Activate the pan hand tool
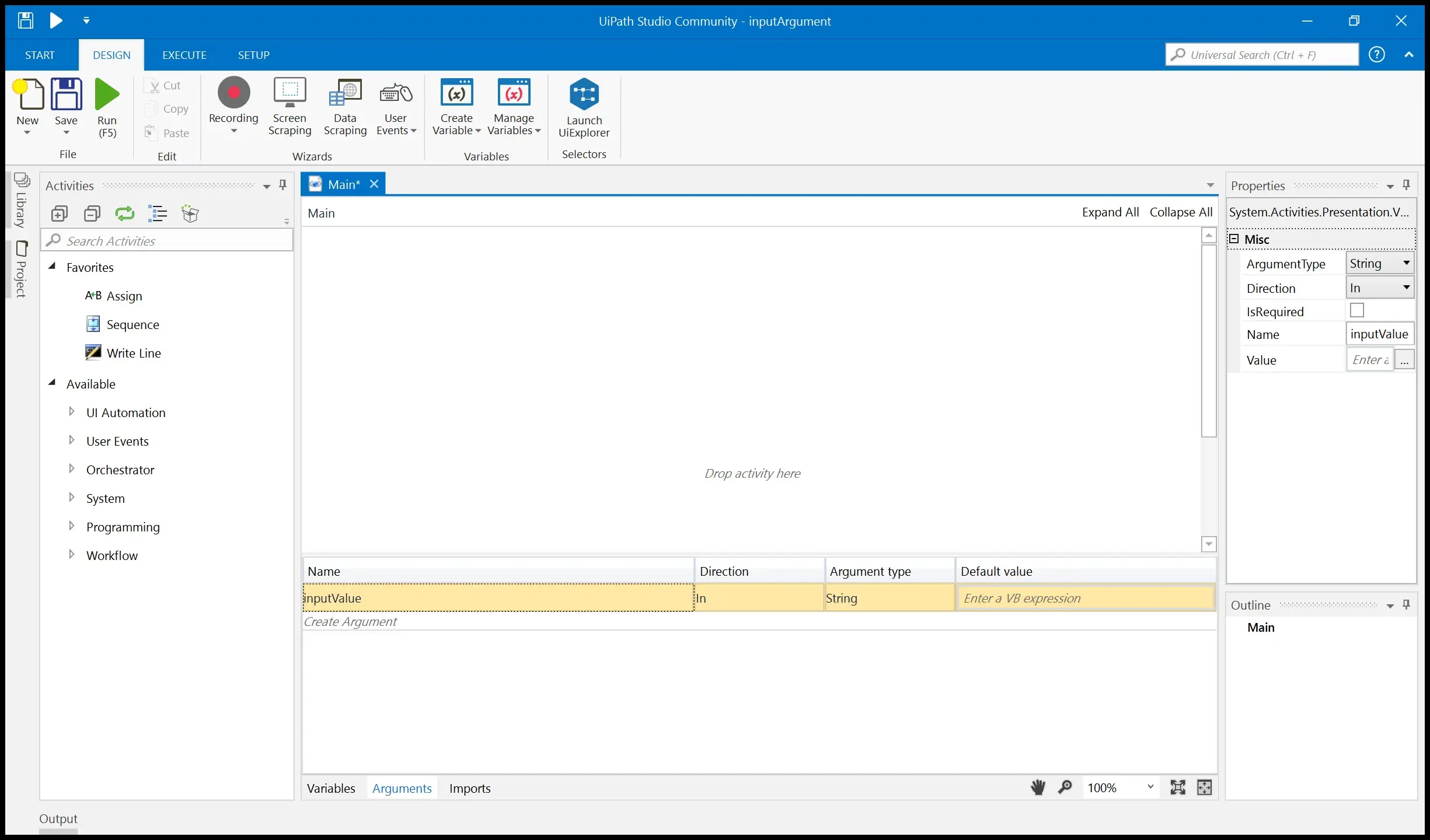The image size is (1430, 840). [1038, 787]
